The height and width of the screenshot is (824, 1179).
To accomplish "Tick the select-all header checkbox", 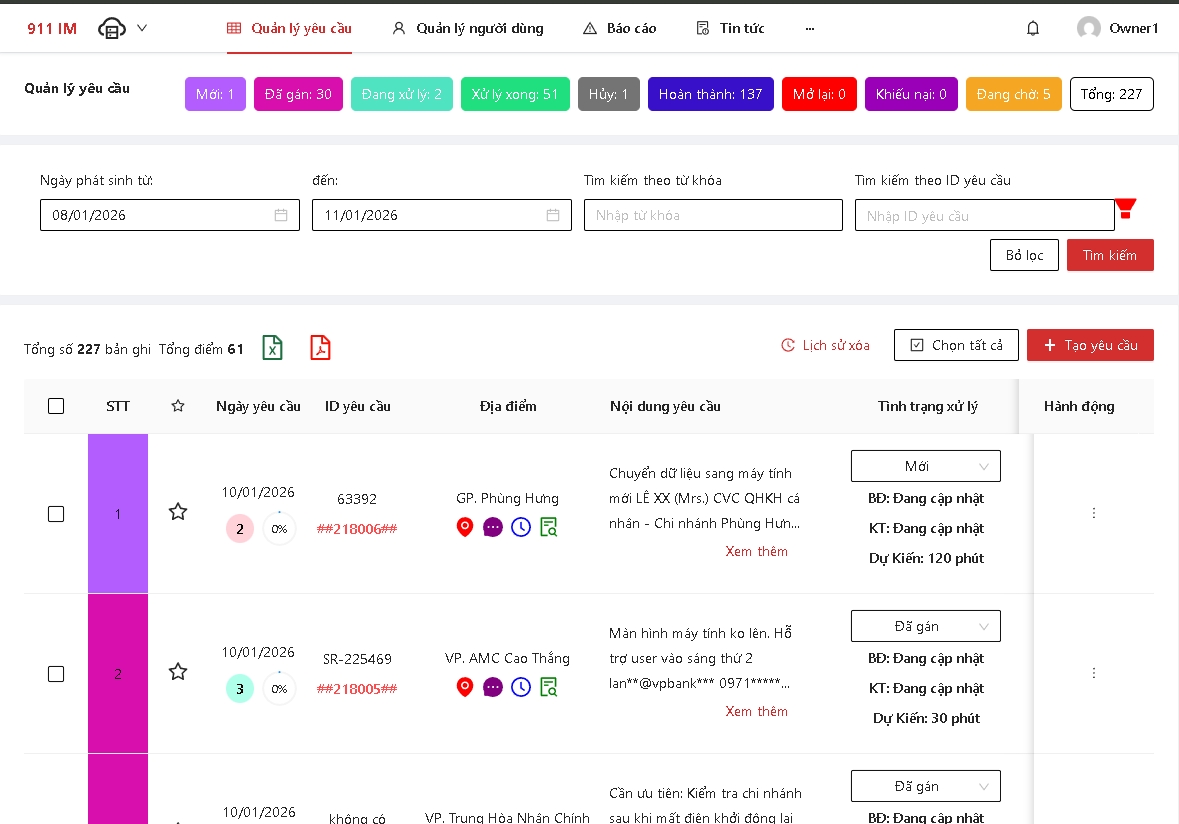I will coord(56,406).
